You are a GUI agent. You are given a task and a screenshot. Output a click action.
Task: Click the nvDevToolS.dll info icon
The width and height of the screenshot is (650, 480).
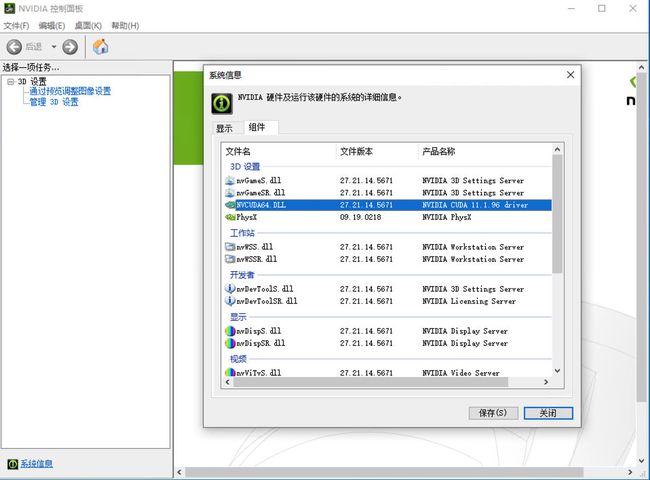point(230,288)
